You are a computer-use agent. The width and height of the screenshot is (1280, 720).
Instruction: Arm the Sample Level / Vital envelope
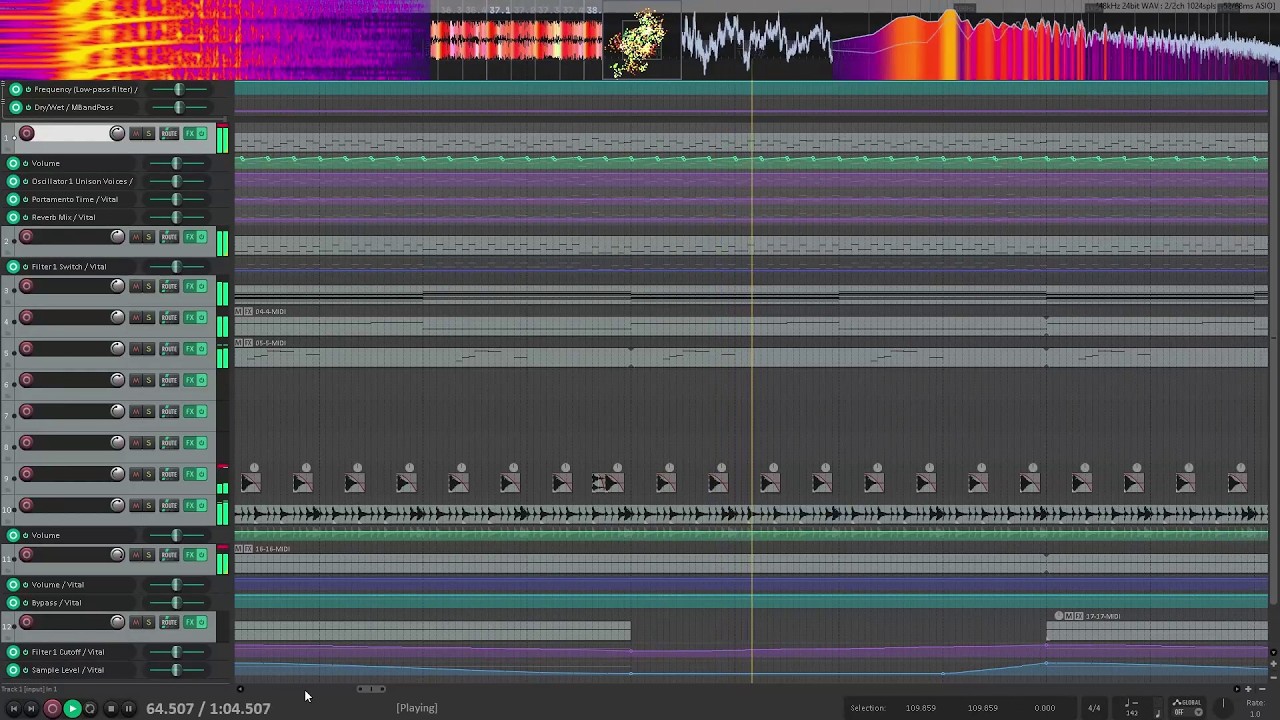(x=13, y=670)
